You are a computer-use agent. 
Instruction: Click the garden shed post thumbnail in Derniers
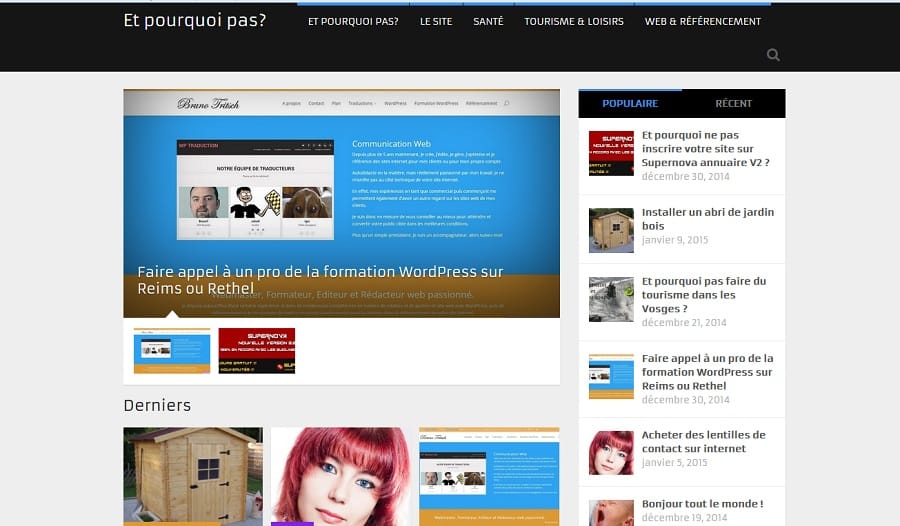pos(193,475)
